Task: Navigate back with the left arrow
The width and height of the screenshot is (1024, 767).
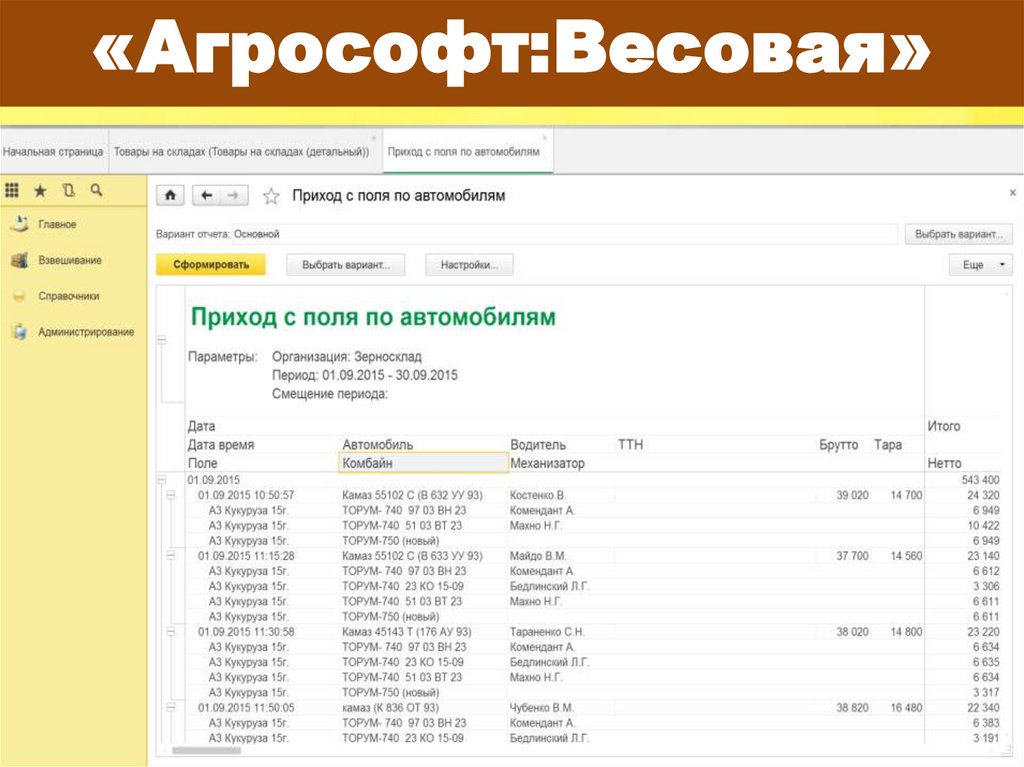Action: (206, 196)
